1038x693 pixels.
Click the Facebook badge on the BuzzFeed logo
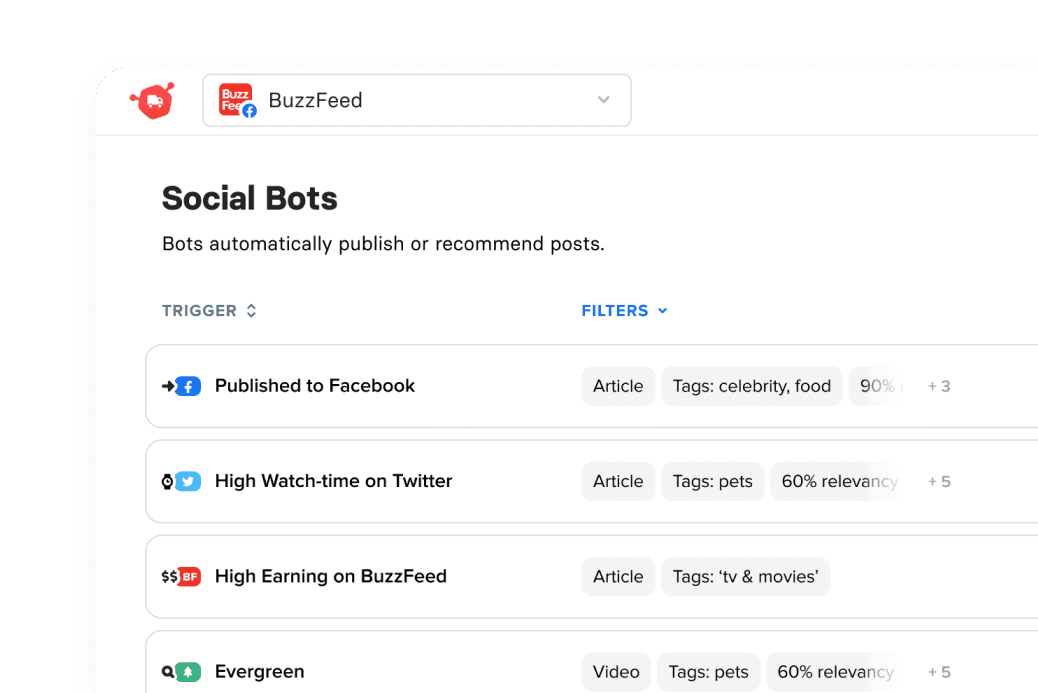point(249,110)
